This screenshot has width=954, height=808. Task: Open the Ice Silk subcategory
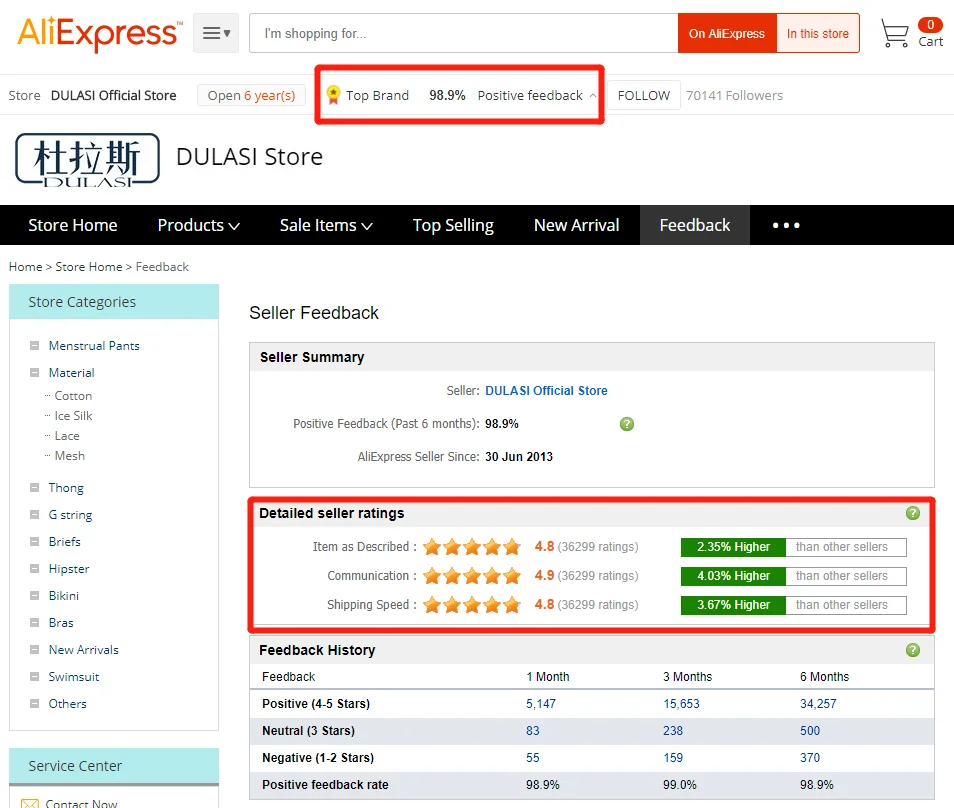point(73,416)
